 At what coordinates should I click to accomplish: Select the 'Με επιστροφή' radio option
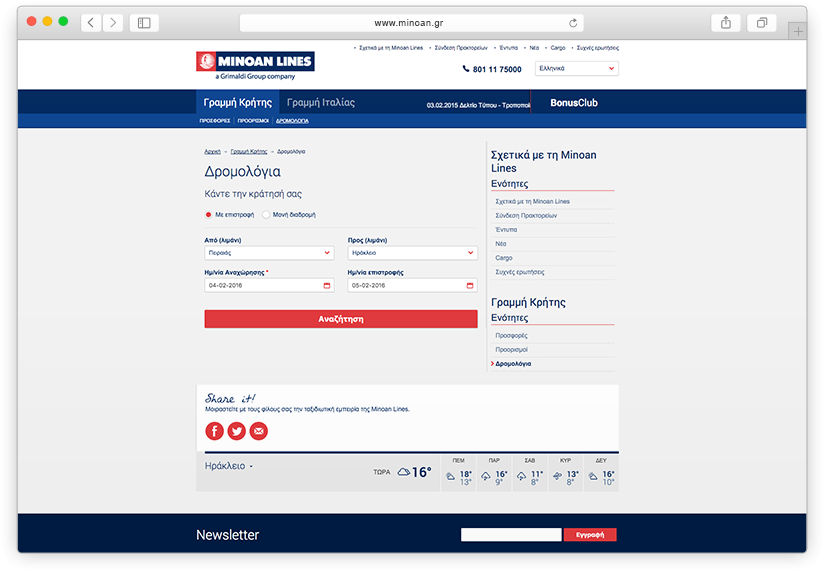208,214
